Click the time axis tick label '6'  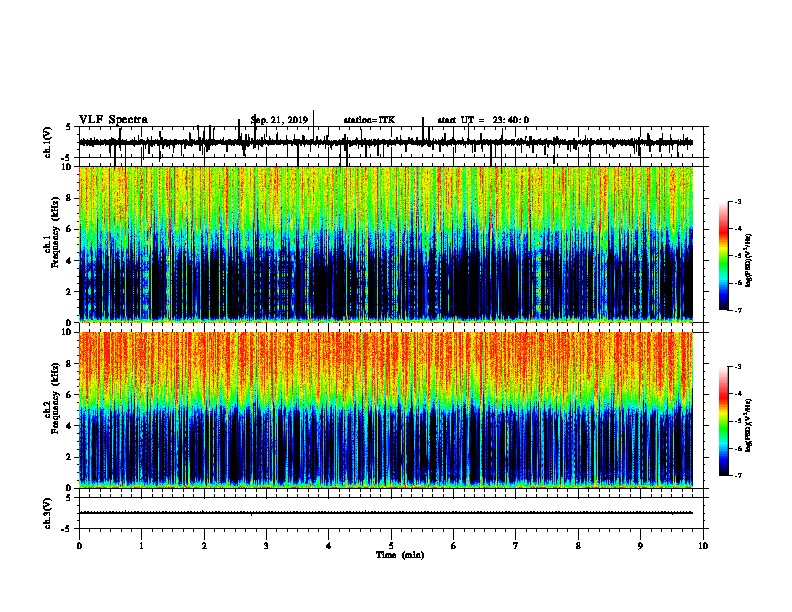tap(454, 546)
